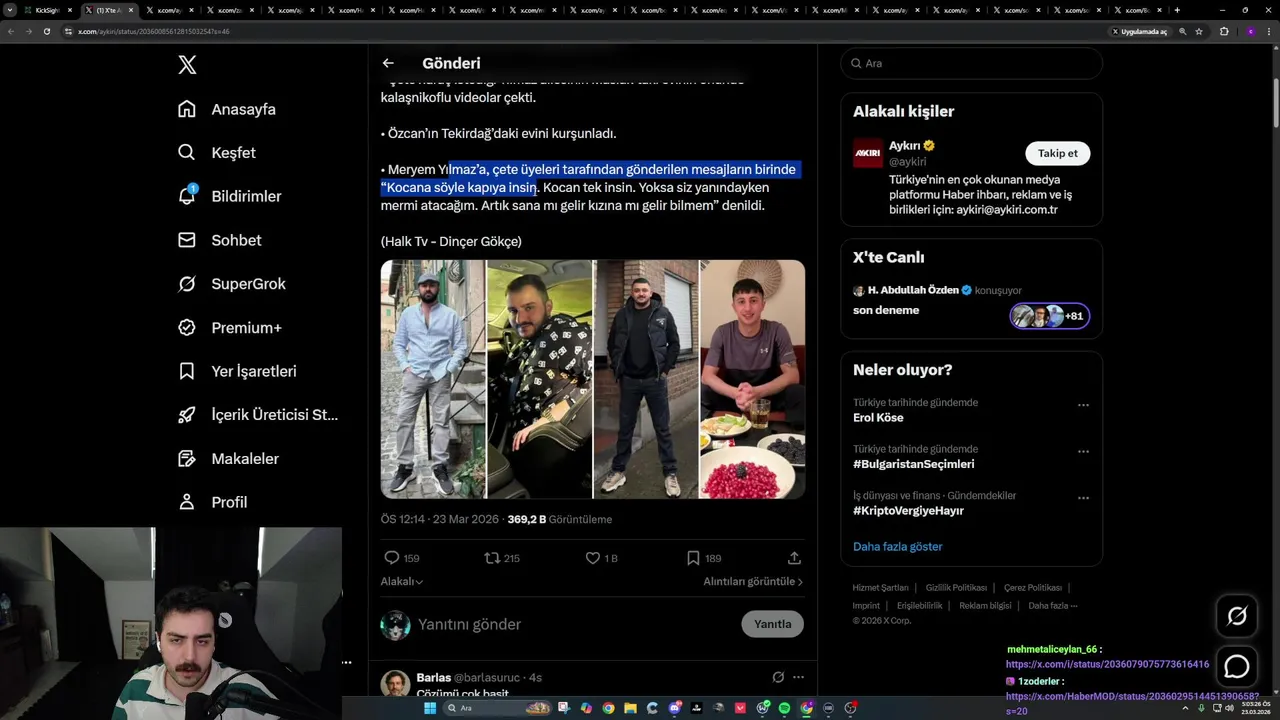The width and height of the screenshot is (1280, 720).
Task: Open a new browser tab
Action: tap(1177, 10)
